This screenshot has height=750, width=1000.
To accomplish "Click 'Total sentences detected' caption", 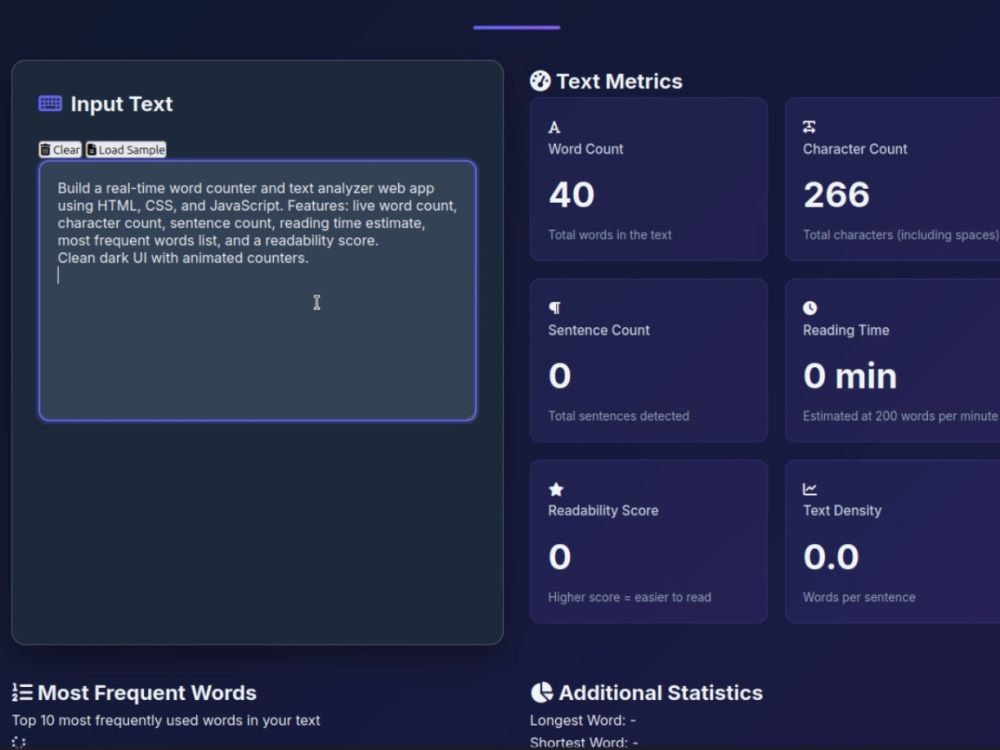I will [619, 416].
